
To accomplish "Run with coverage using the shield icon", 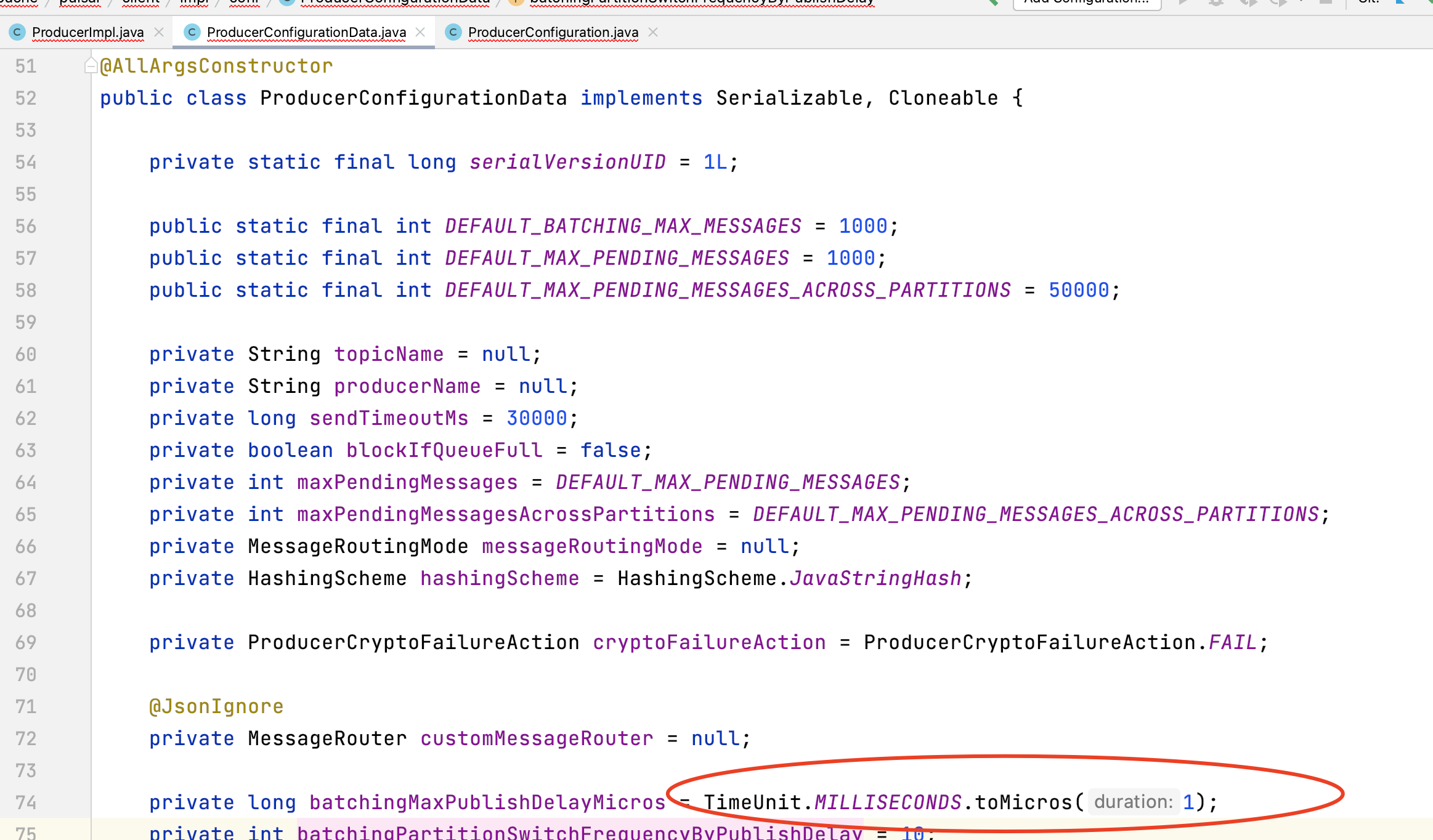I will [1249, 3].
